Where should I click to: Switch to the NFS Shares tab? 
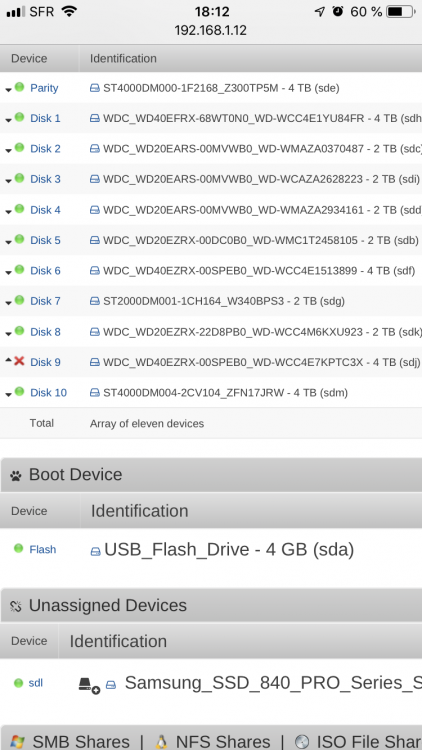click(212, 742)
